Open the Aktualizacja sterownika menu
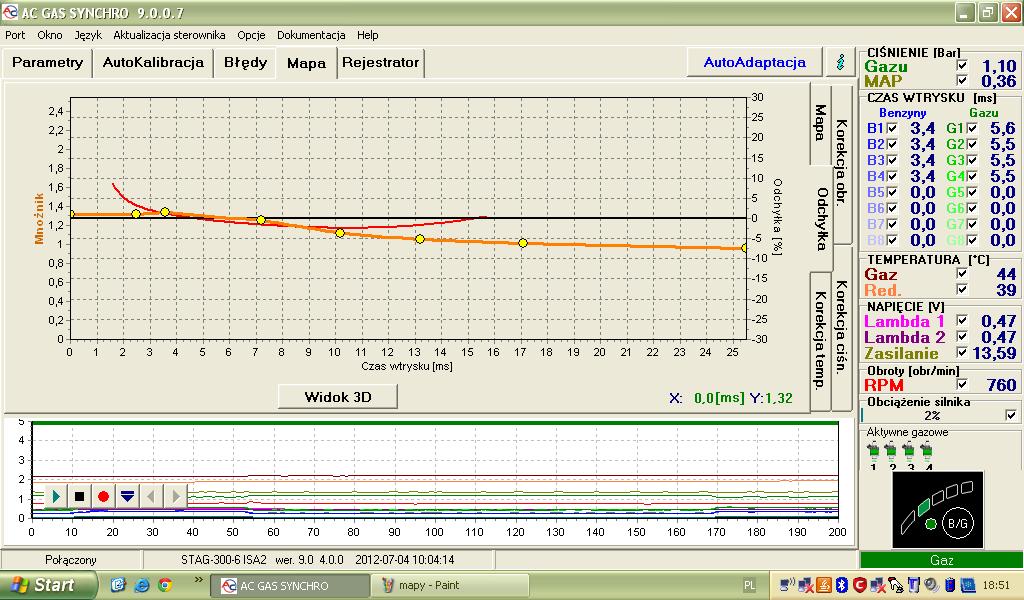Screen dimensions: 1024x600 (169, 34)
